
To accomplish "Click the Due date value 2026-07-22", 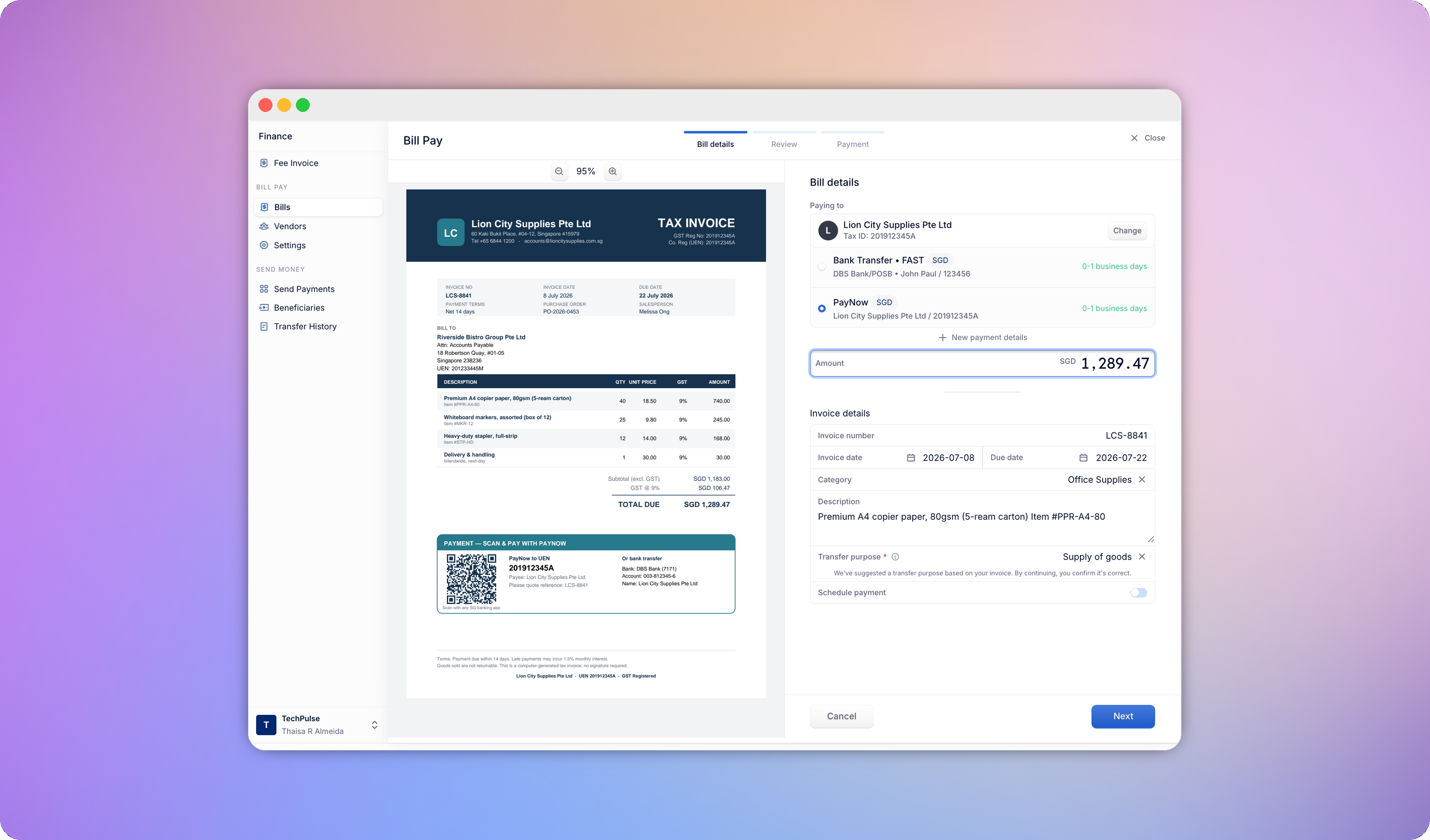I will point(1121,457).
